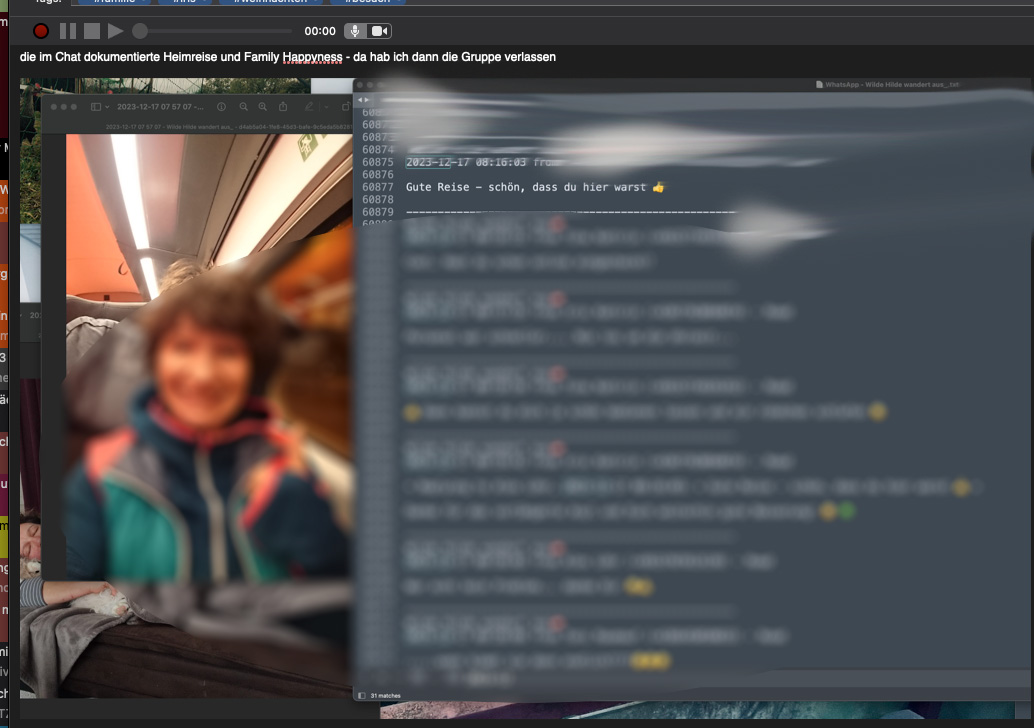Pause the recording
The width and height of the screenshot is (1034, 728).
68,31
